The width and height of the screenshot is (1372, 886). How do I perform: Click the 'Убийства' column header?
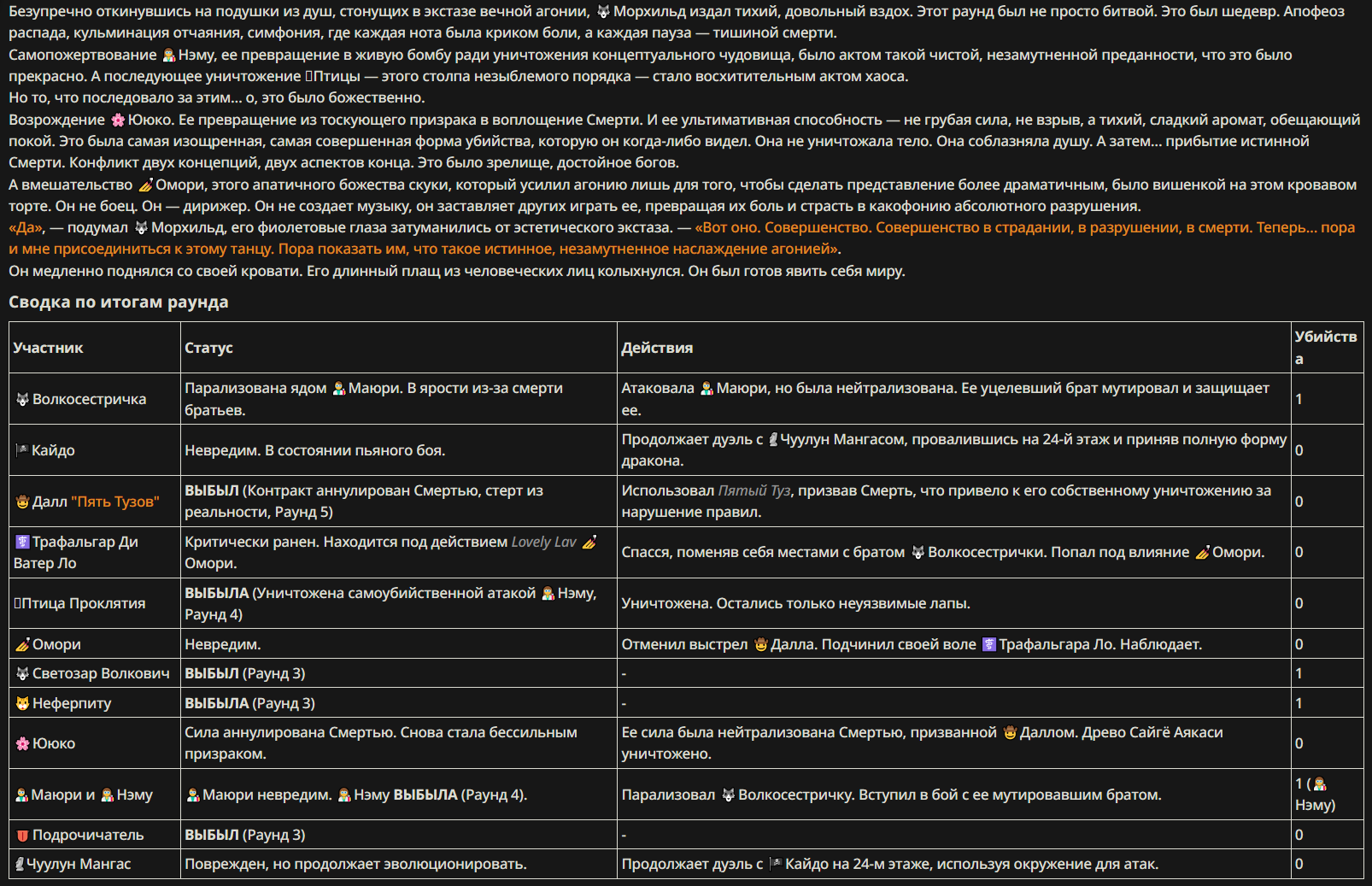point(1325,348)
